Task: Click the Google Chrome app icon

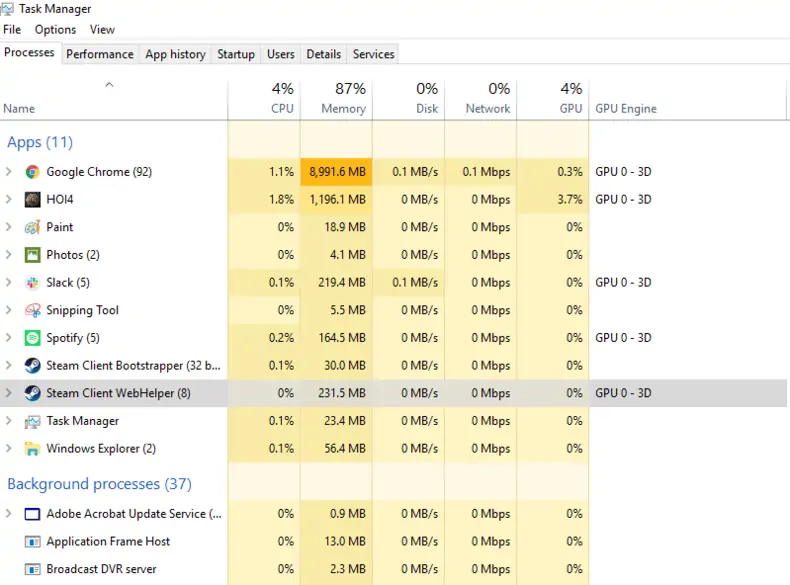Action: [32, 172]
